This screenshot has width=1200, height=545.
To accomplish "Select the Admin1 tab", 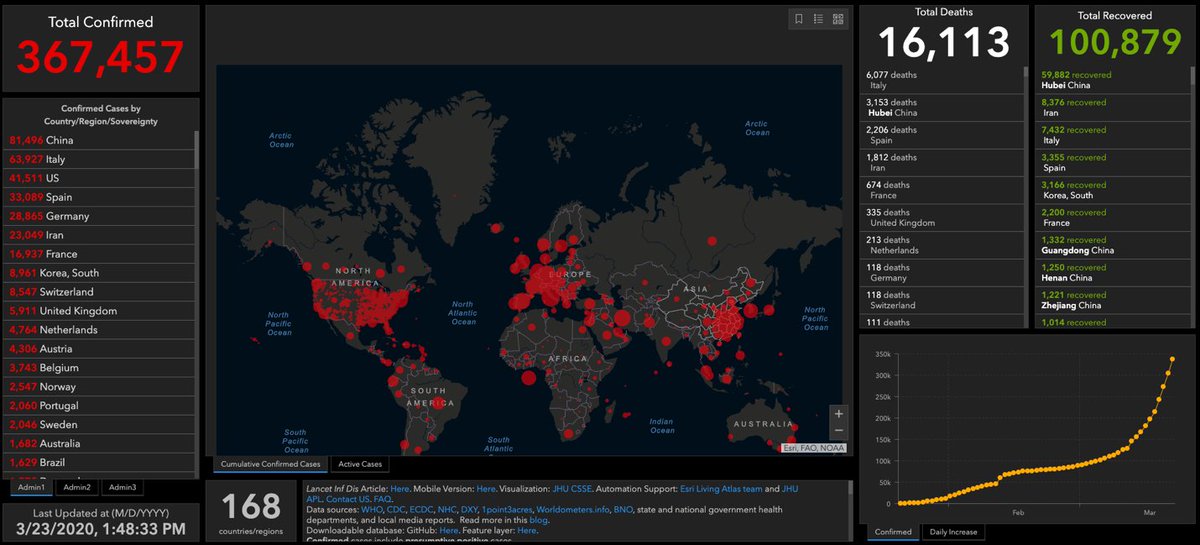I will pos(30,486).
